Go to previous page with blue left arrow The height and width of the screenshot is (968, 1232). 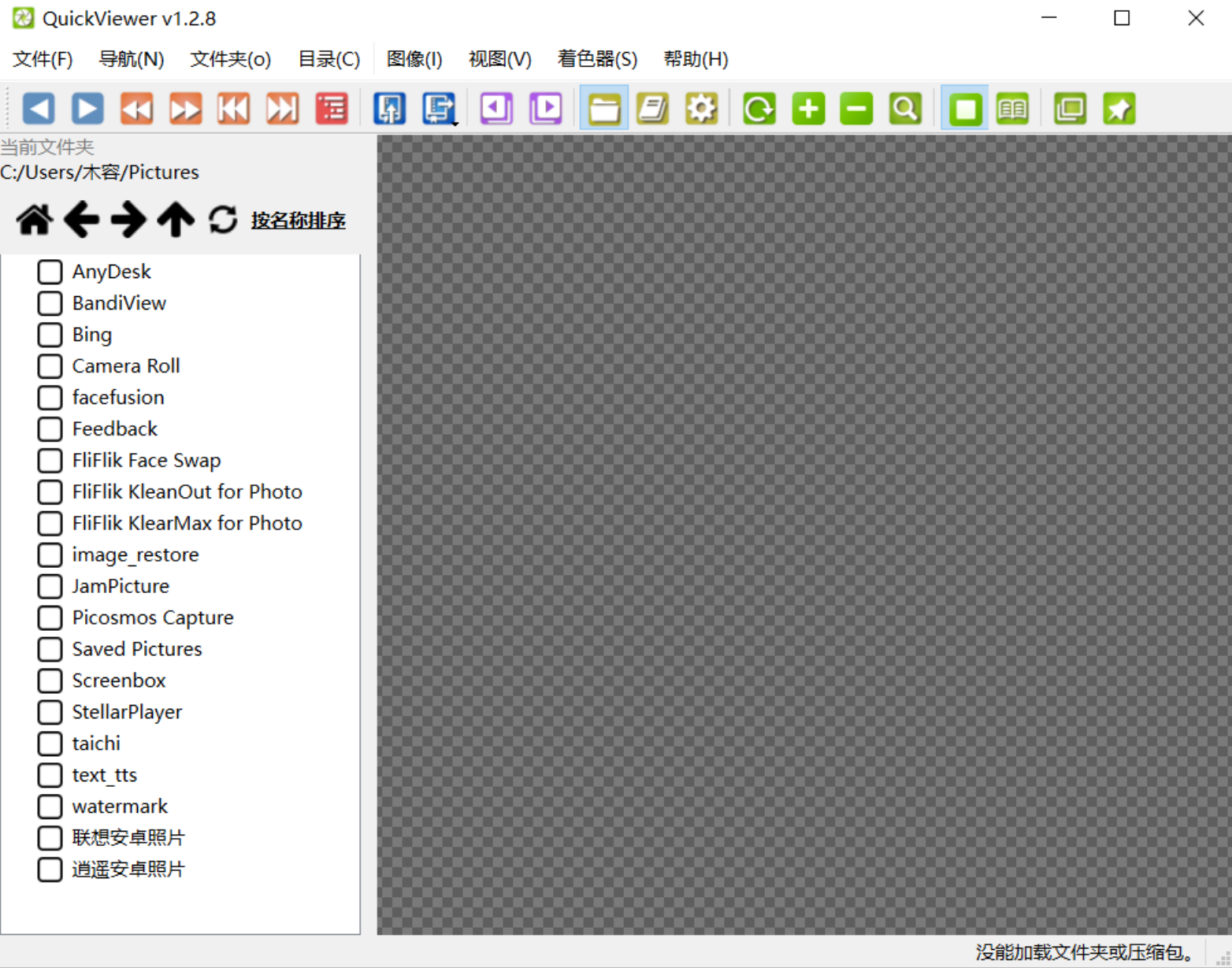(x=39, y=109)
